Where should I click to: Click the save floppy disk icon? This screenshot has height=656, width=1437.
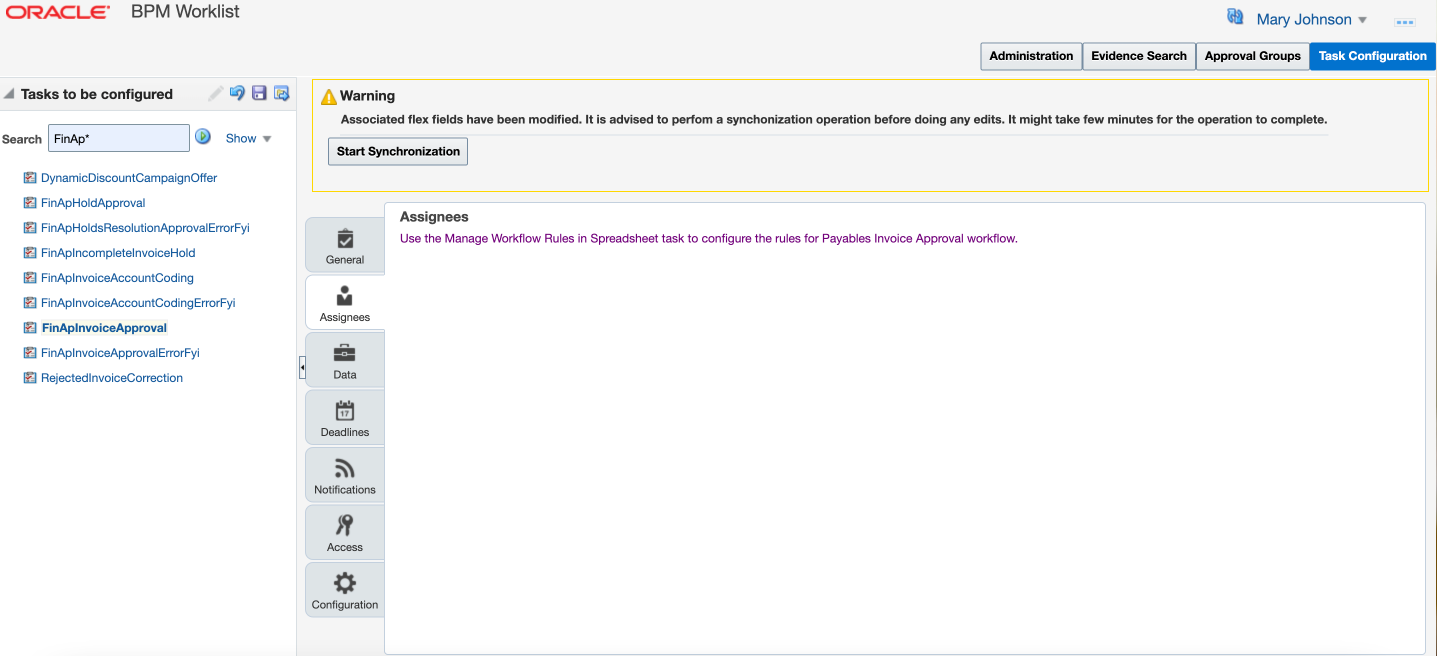259,93
